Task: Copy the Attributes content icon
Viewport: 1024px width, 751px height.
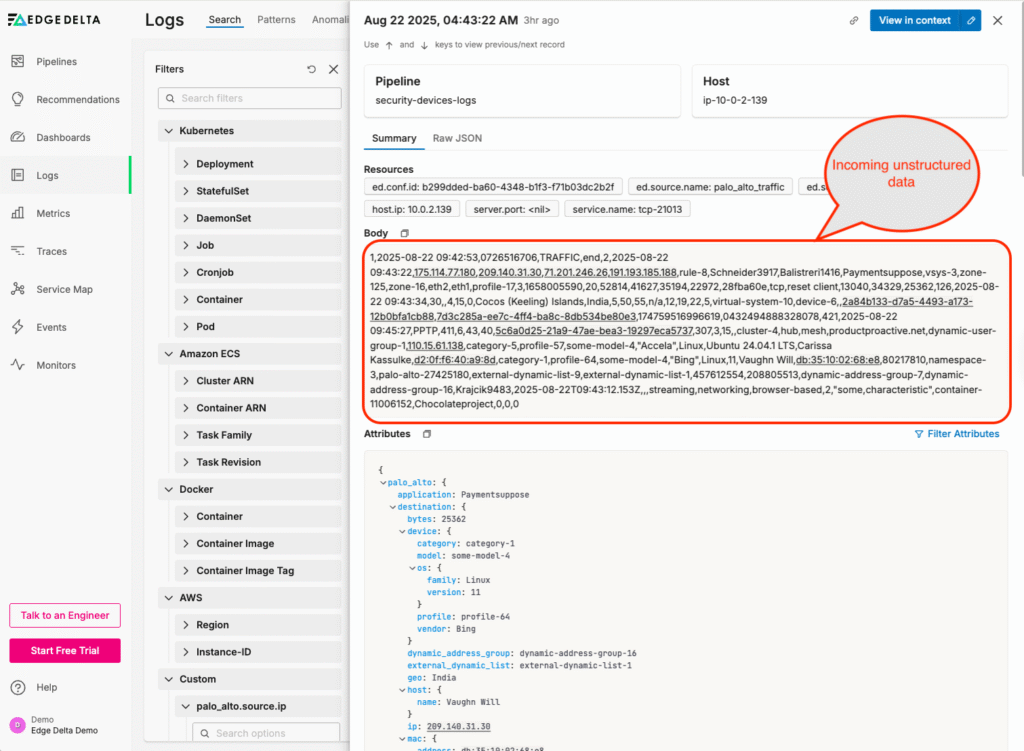Action: 427,434
